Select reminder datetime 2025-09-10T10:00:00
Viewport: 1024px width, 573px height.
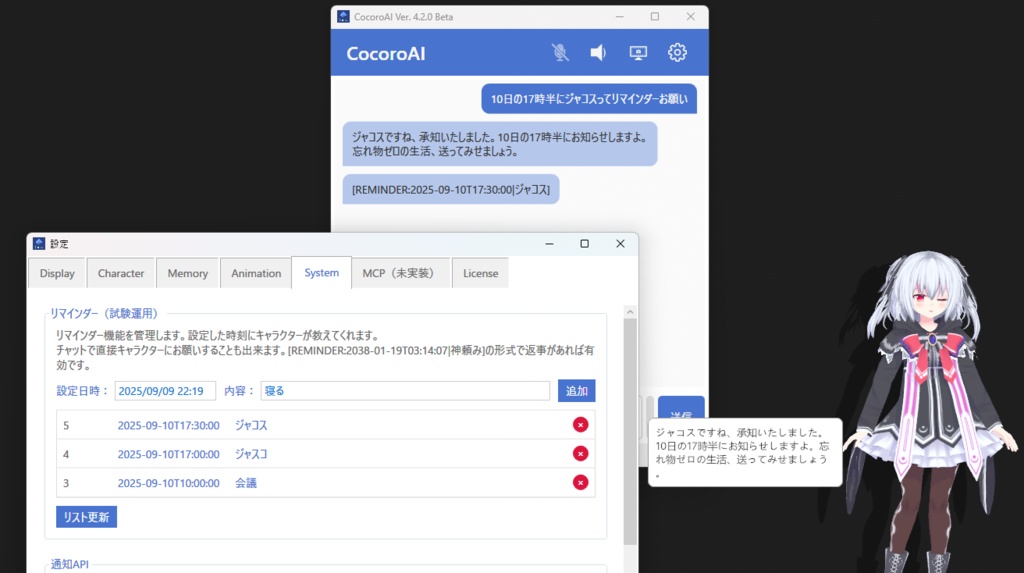tap(168, 483)
